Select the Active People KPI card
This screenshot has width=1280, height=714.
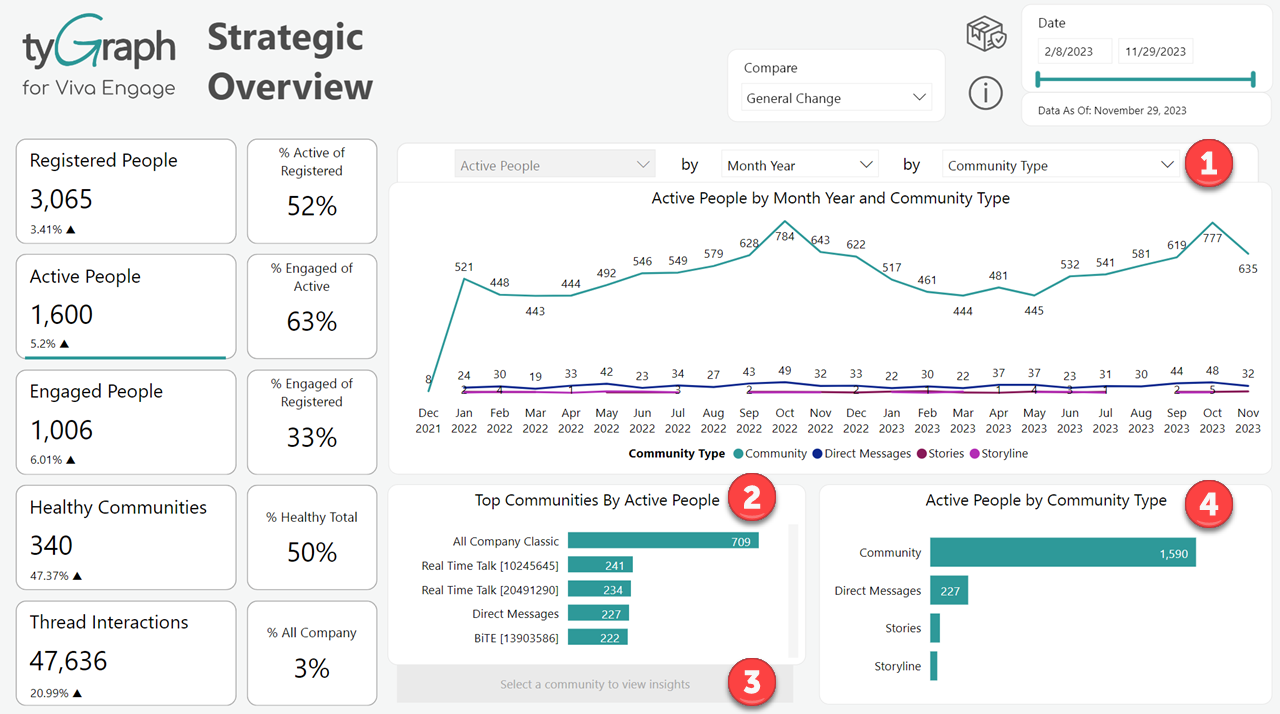click(x=126, y=306)
